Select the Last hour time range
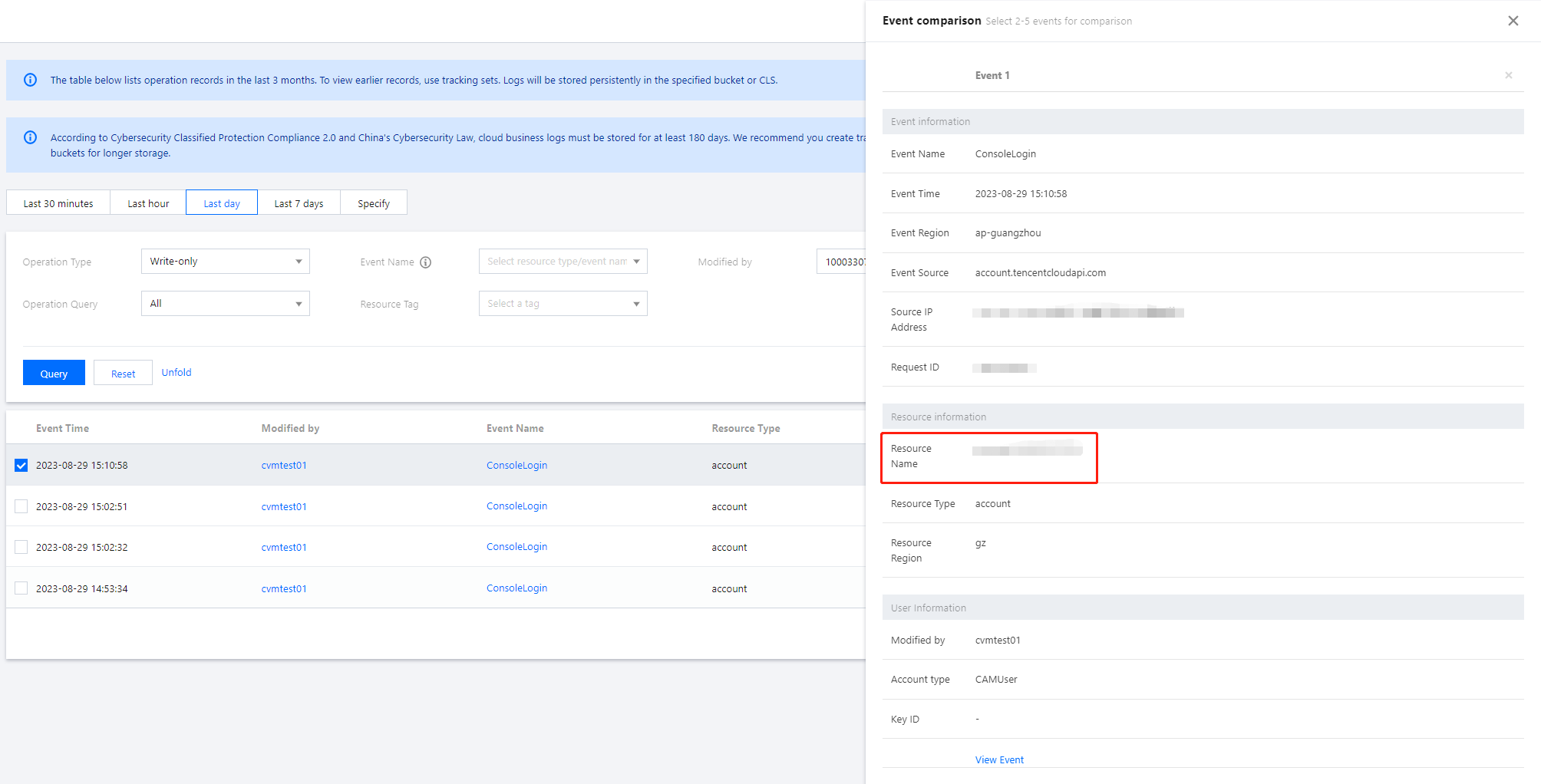1541x784 pixels. pyautogui.click(x=148, y=203)
